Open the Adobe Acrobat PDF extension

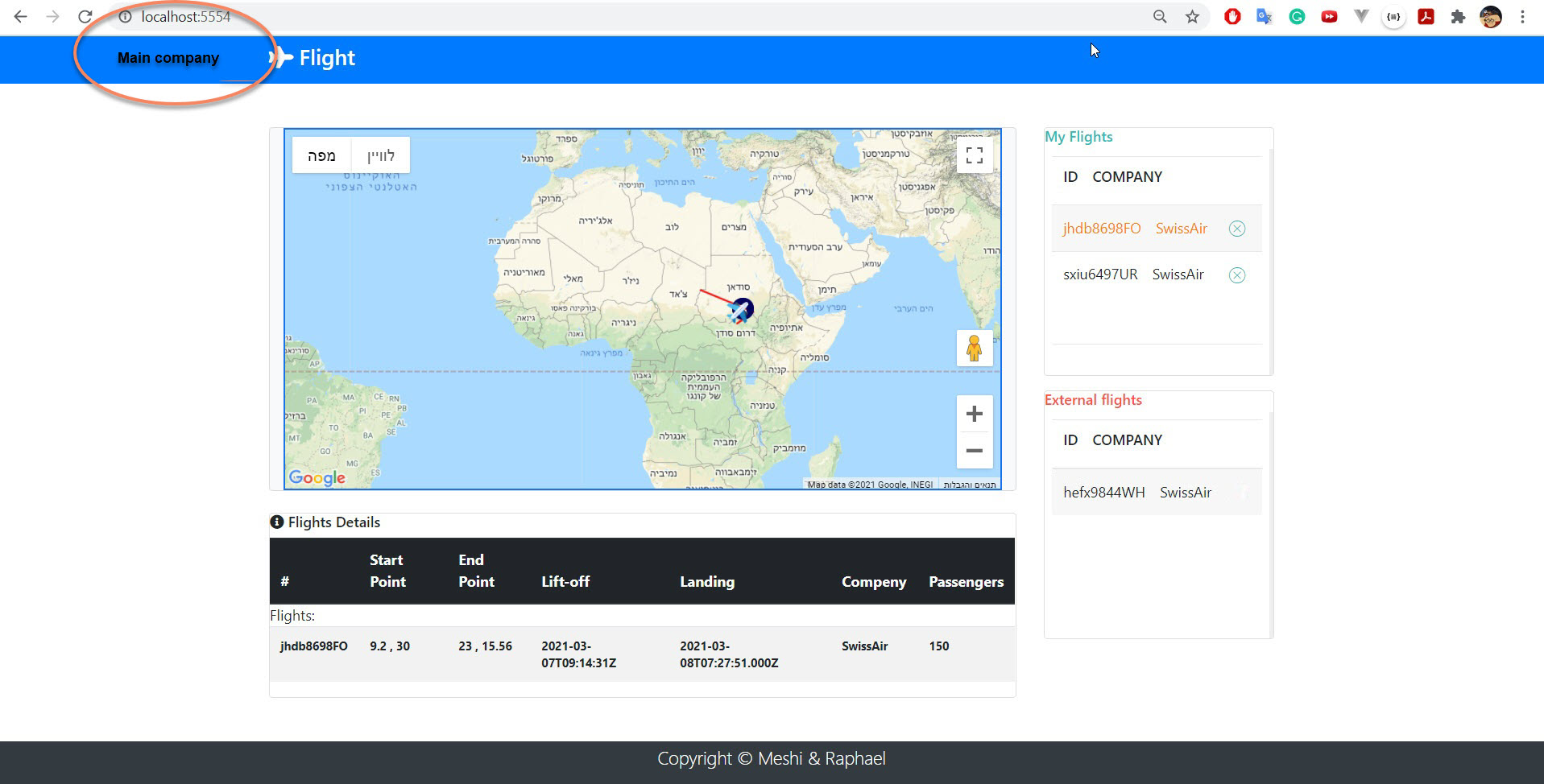click(1426, 16)
